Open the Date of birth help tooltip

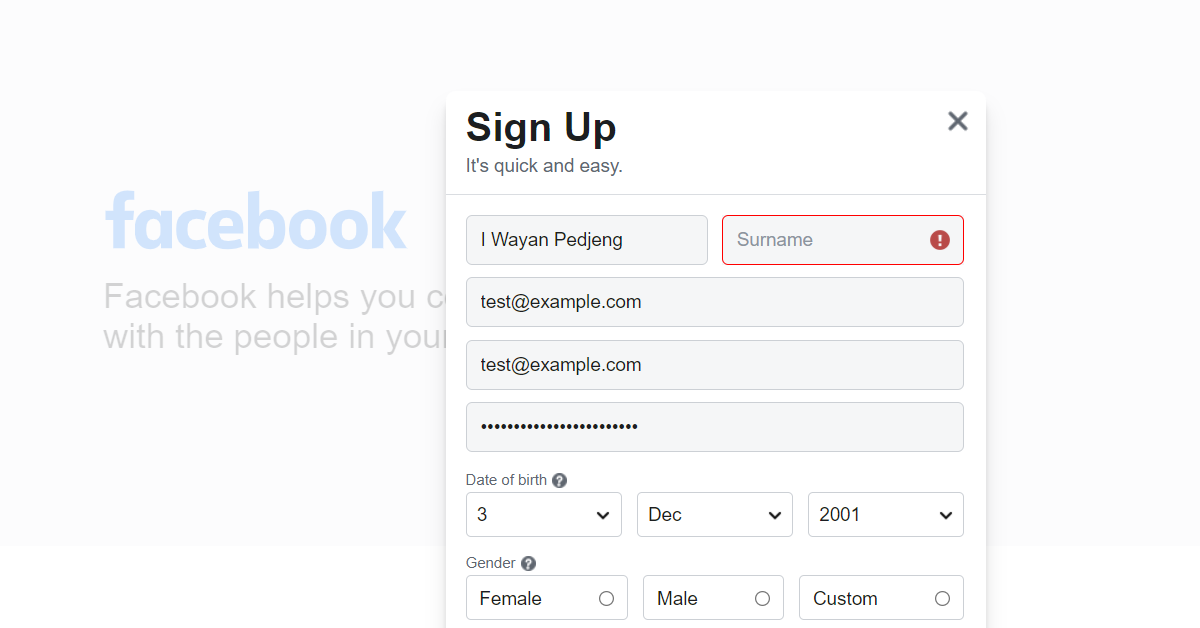(x=560, y=480)
